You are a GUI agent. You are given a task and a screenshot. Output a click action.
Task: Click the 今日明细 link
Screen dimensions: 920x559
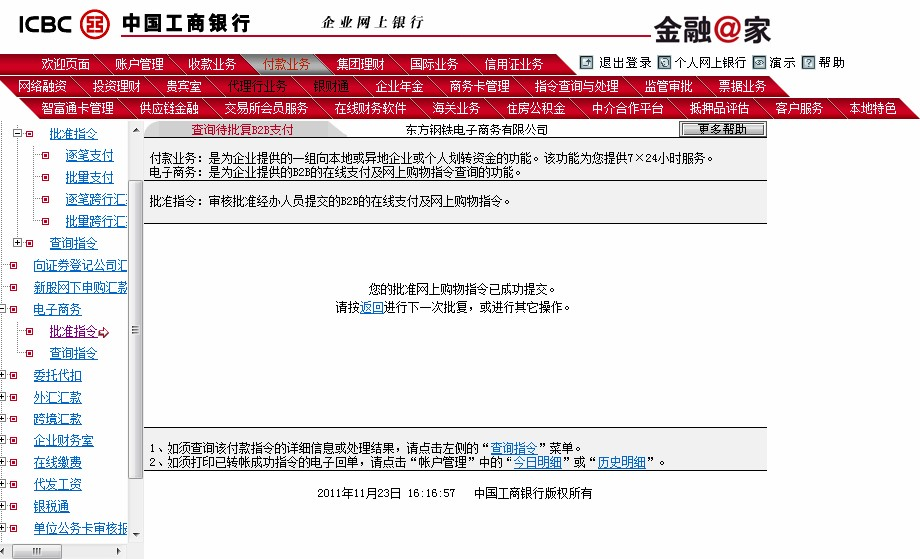[537, 462]
